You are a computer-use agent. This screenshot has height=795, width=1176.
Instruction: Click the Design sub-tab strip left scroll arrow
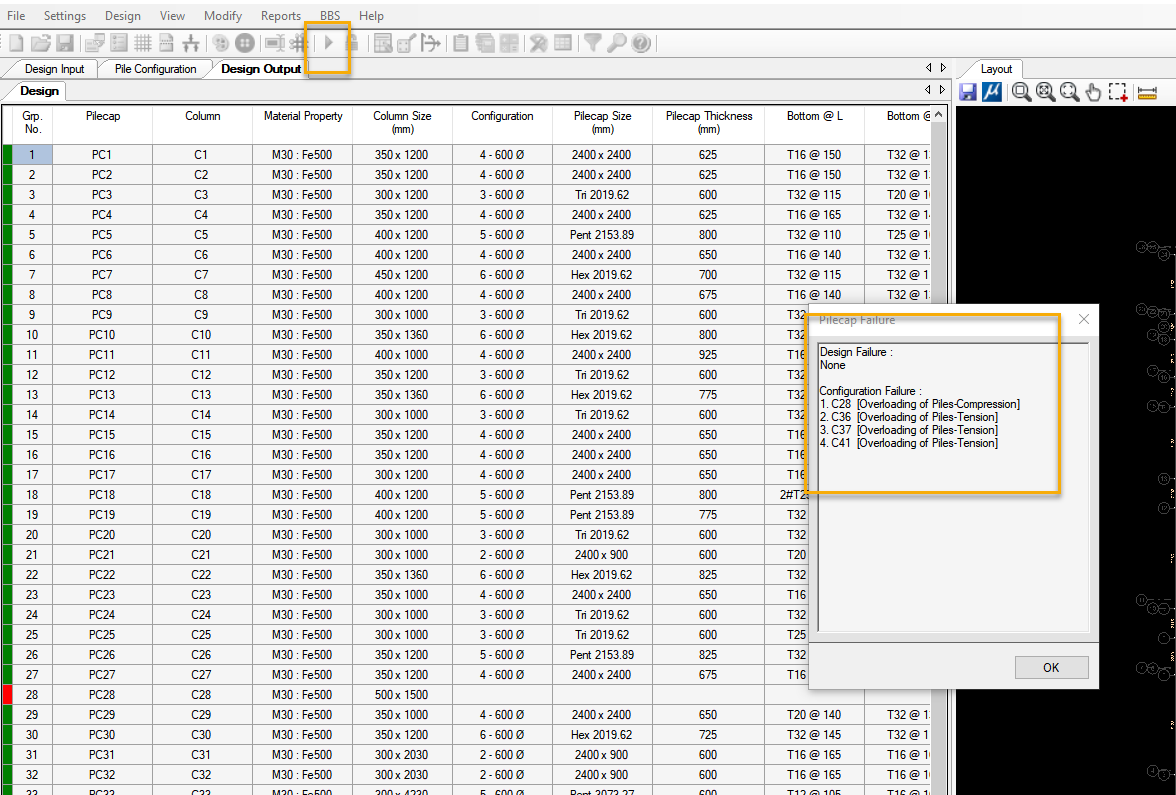pyautogui.click(x=928, y=90)
